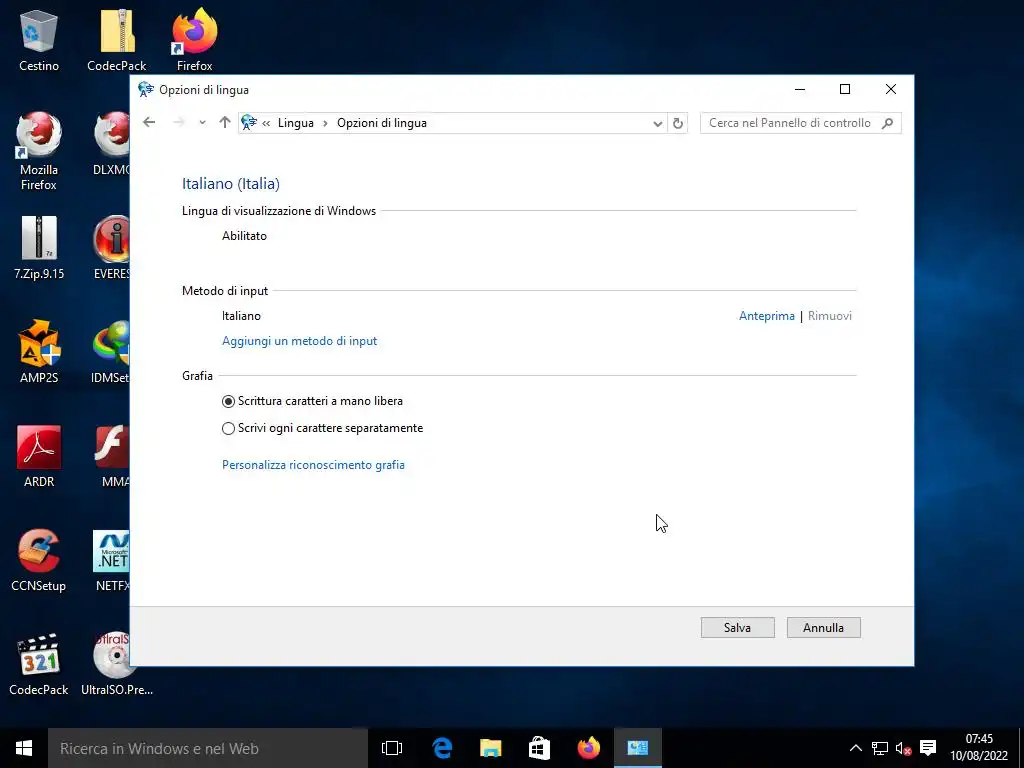Open the network status tray icon
This screenshot has width=1024, height=768.
point(880,748)
